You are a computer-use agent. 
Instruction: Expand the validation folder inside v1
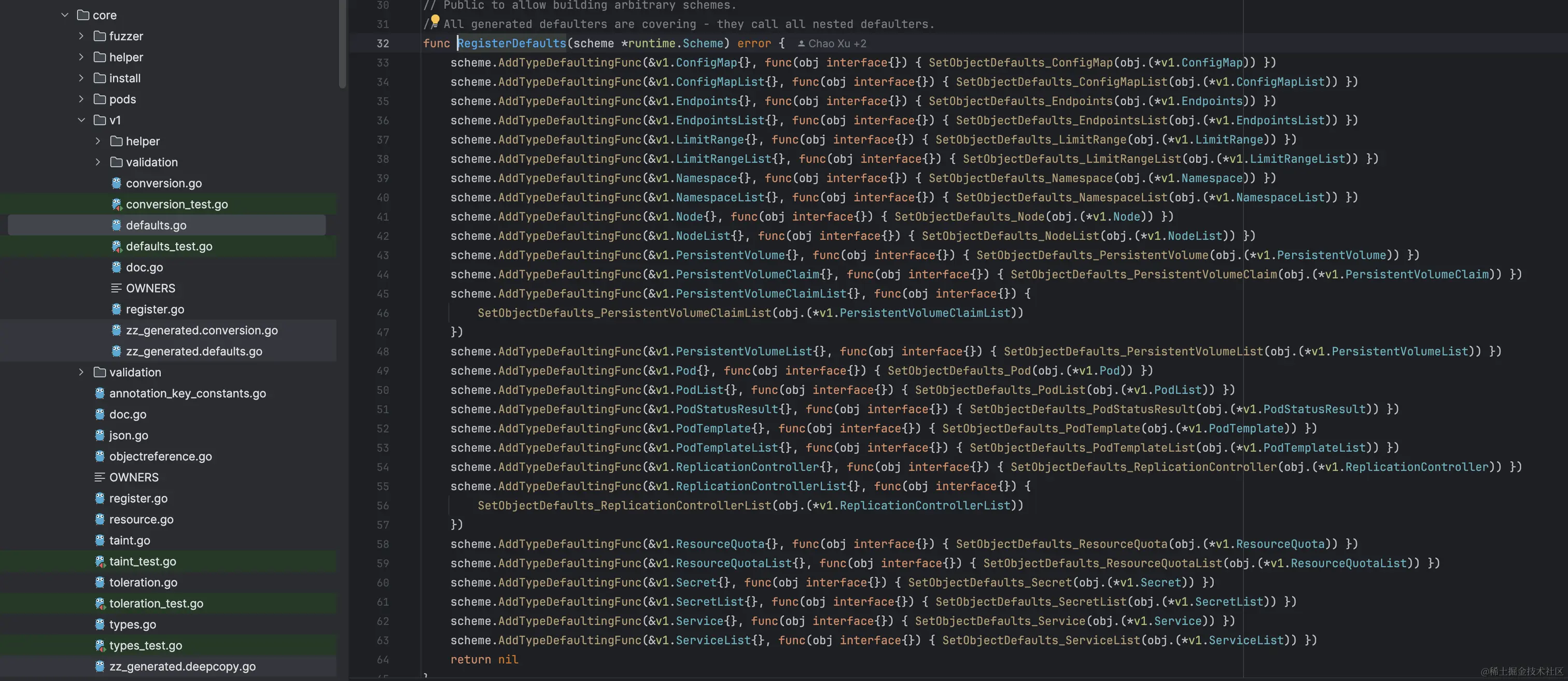tap(98, 162)
